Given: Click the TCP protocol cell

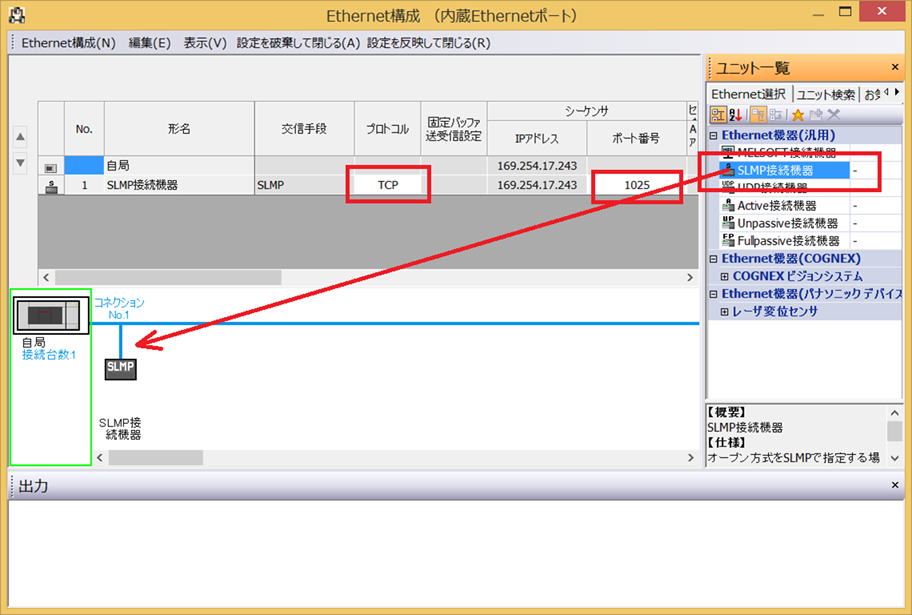Looking at the screenshot, I should 388,185.
